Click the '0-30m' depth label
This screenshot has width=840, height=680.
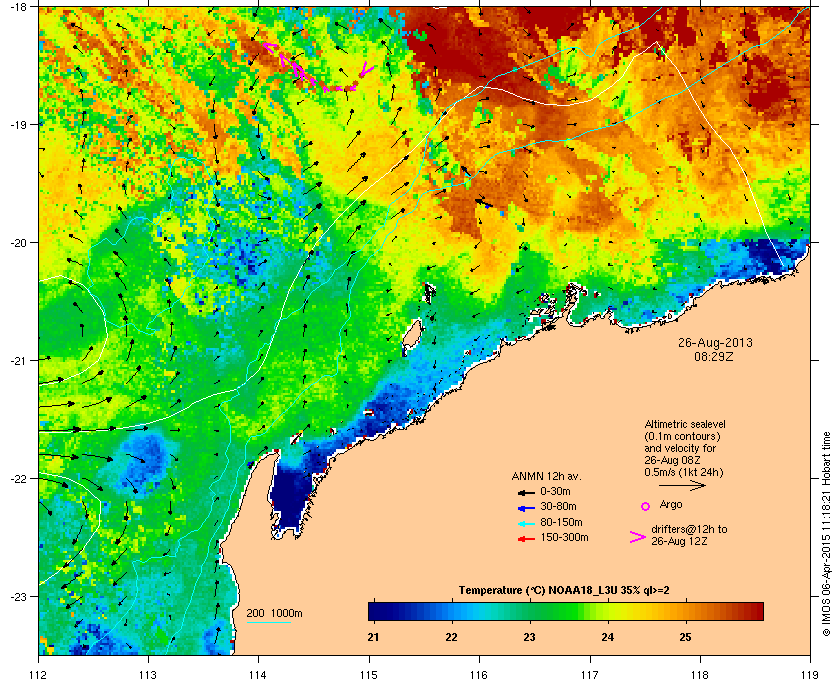(x=554, y=491)
